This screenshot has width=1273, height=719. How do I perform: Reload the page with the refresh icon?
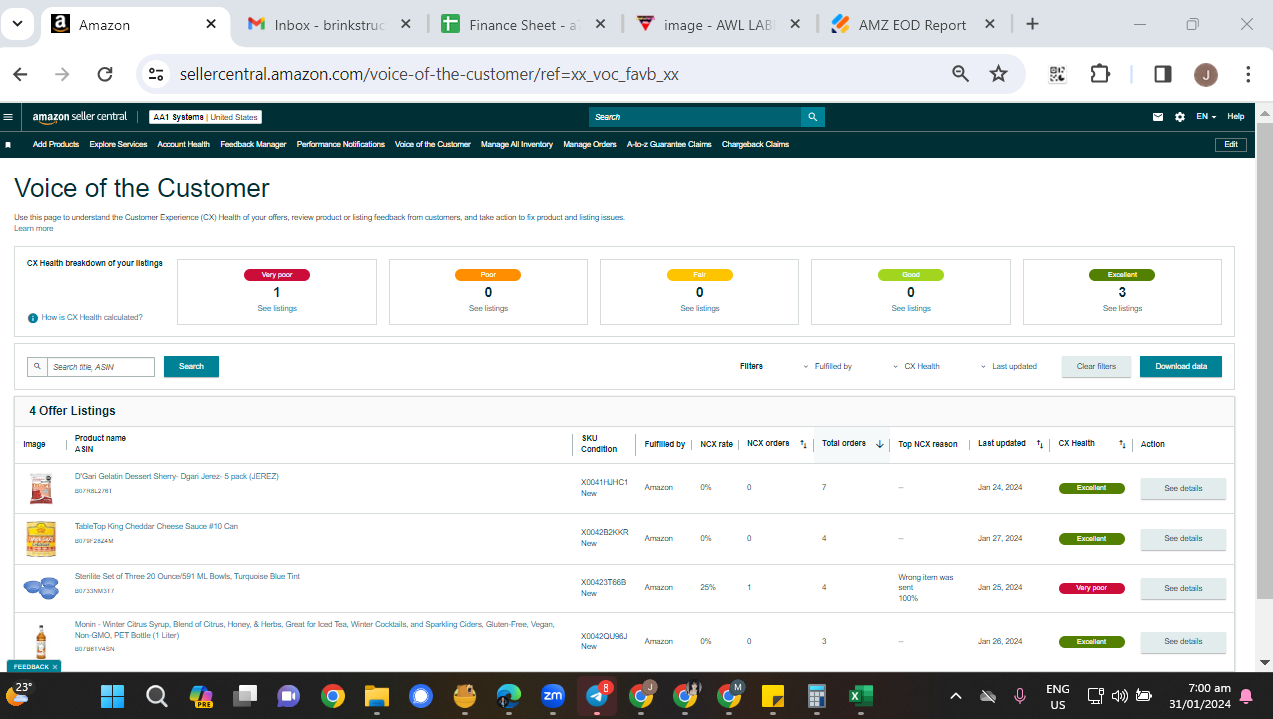point(105,74)
